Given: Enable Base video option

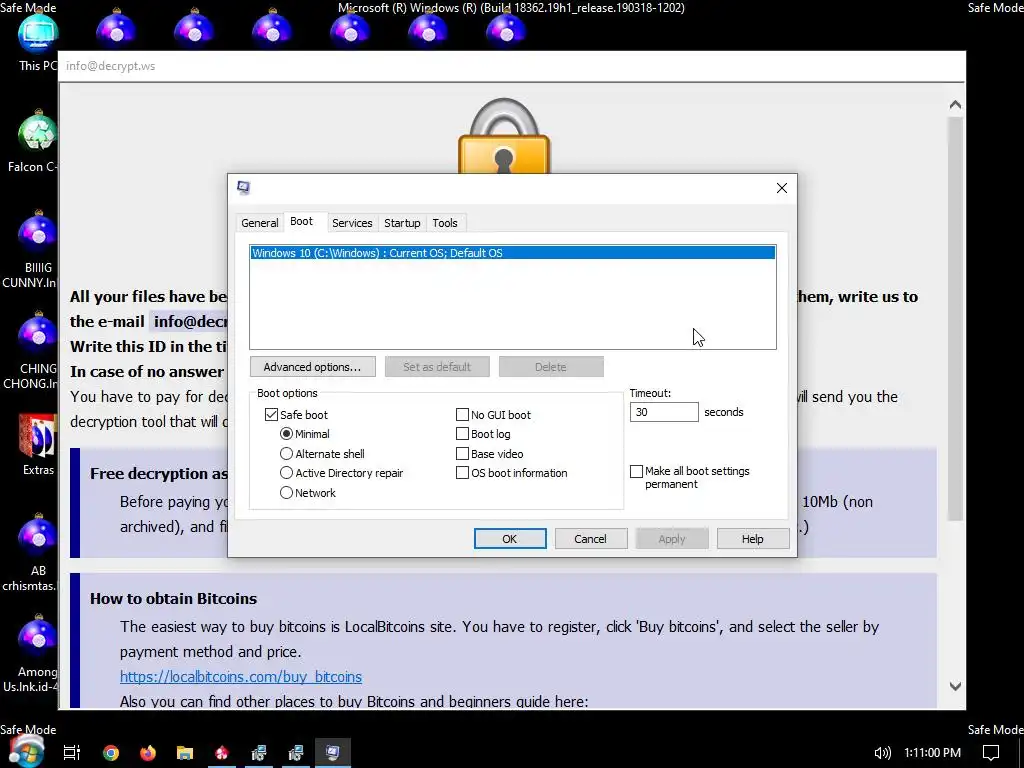Looking at the screenshot, I should pyautogui.click(x=462, y=453).
